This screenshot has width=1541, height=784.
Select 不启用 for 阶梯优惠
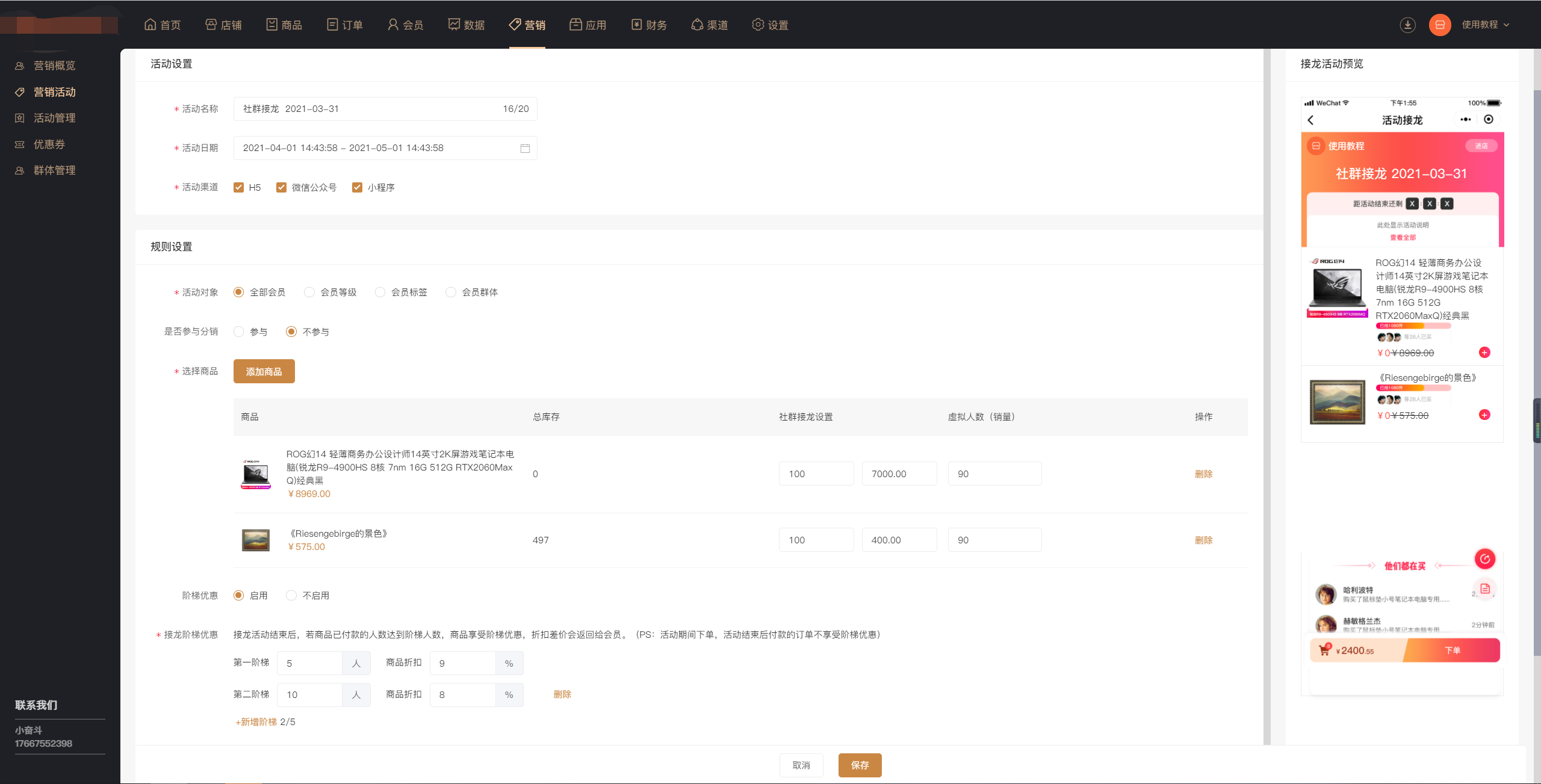click(292, 596)
